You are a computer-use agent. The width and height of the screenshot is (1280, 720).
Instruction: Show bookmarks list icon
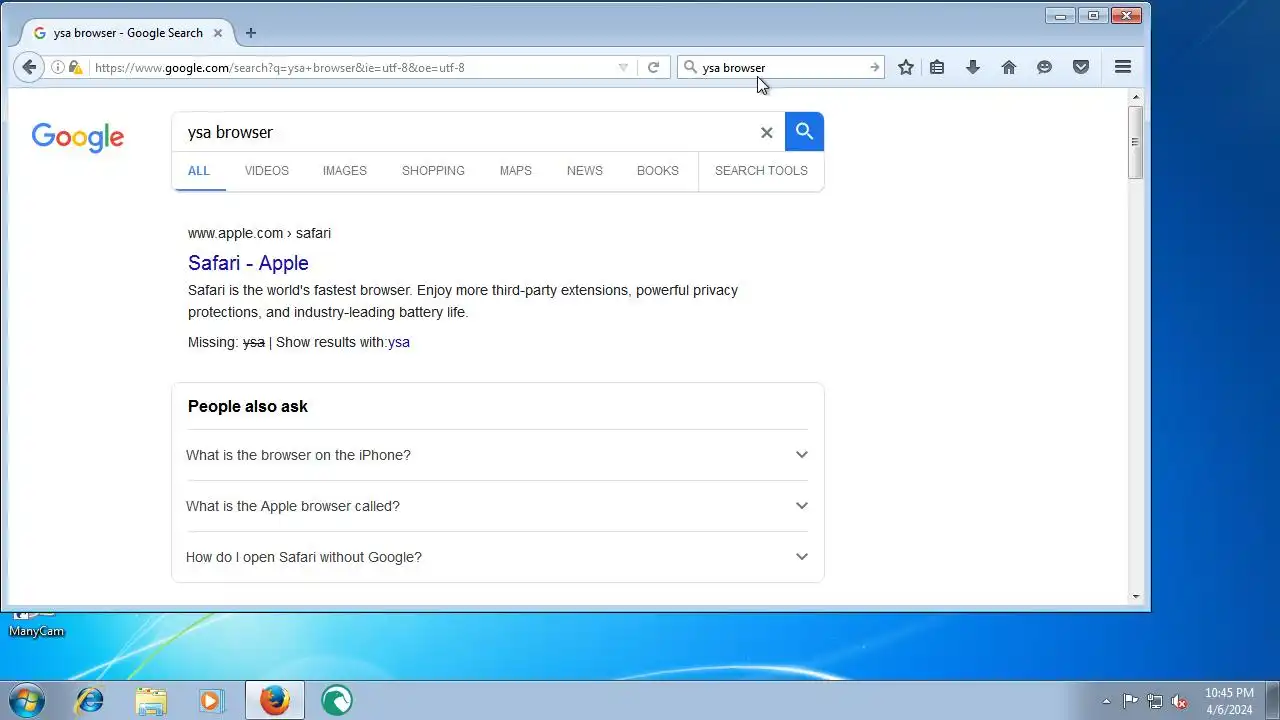click(x=937, y=67)
